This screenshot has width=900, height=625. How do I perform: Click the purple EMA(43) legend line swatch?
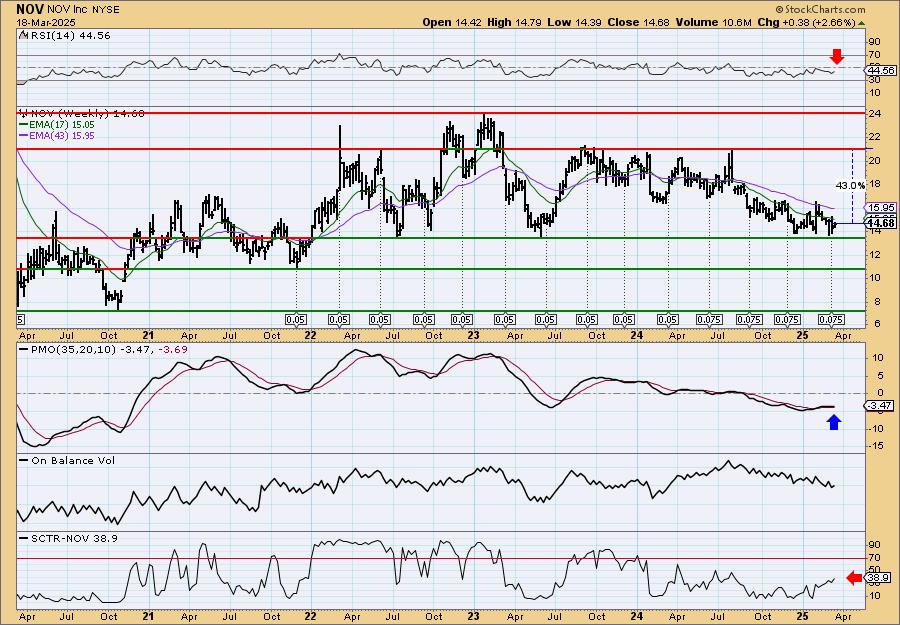click(23, 136)
